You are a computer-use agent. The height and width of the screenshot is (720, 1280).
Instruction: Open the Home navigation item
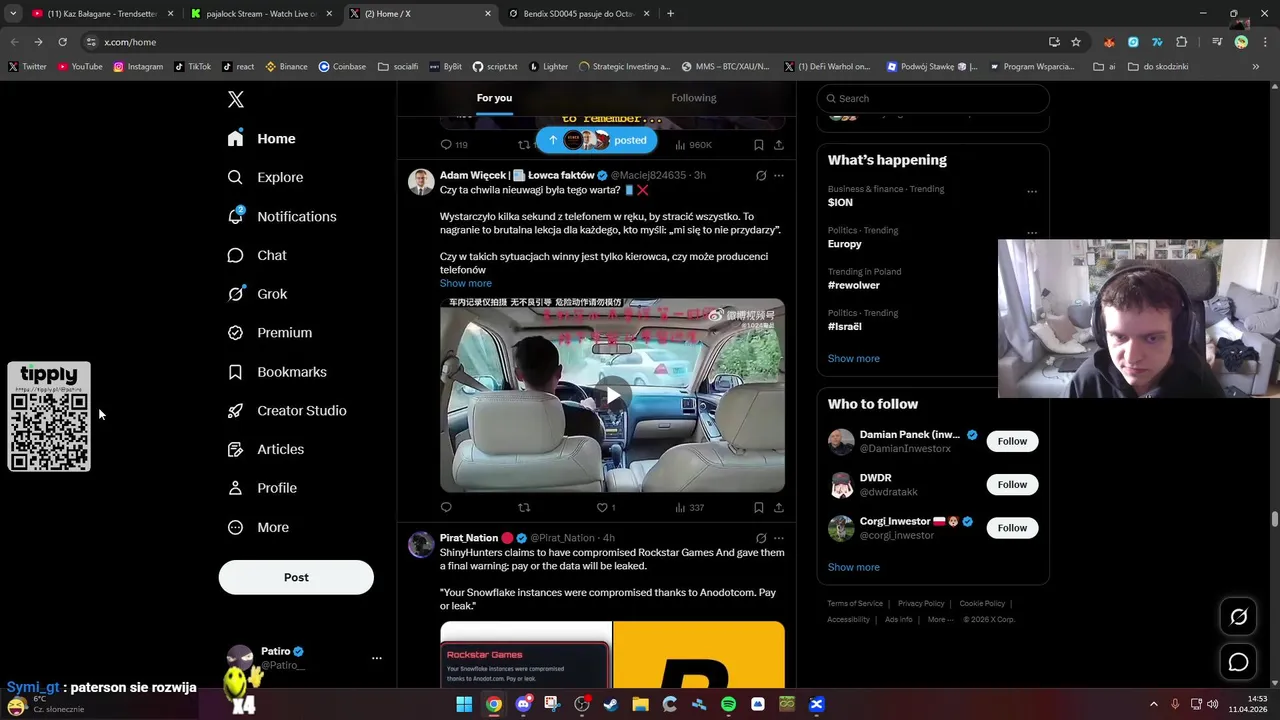pyautogui.click(x=262, y=139)
